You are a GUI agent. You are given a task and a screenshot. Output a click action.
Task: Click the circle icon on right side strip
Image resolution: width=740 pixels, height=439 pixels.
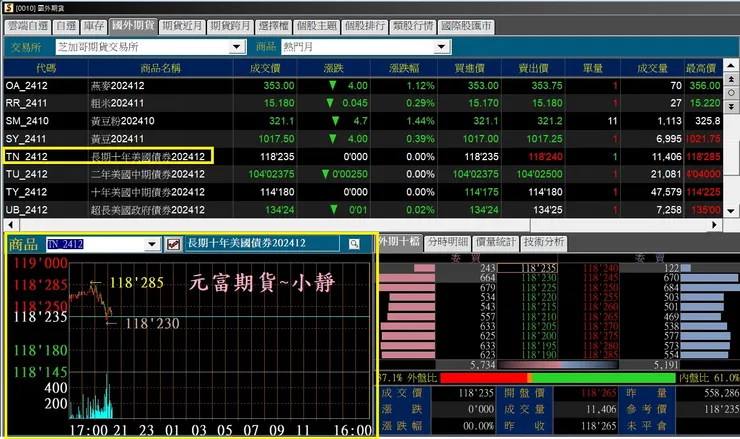click(x=731, y=93)
